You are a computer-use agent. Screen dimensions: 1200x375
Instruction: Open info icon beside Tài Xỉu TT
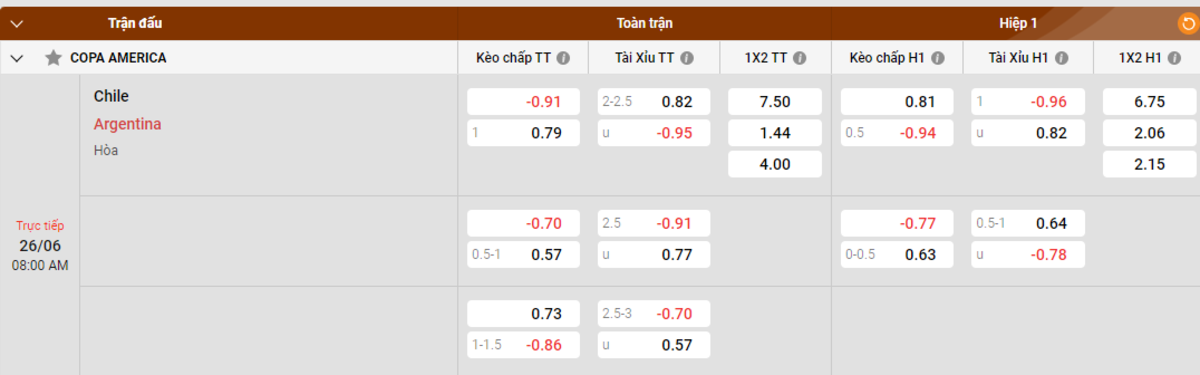pos(686,58)
